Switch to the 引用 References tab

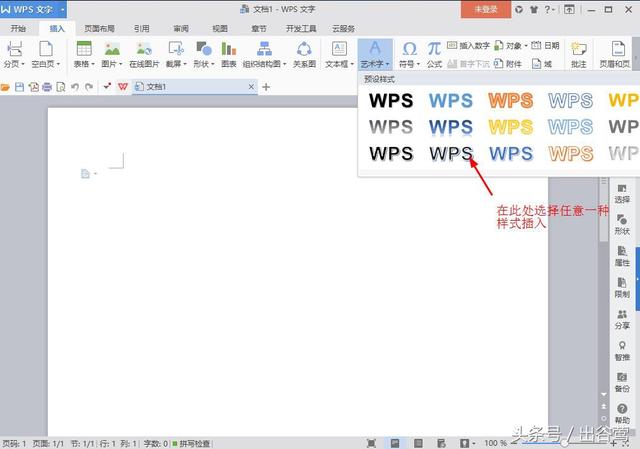[x=141, y=29]
